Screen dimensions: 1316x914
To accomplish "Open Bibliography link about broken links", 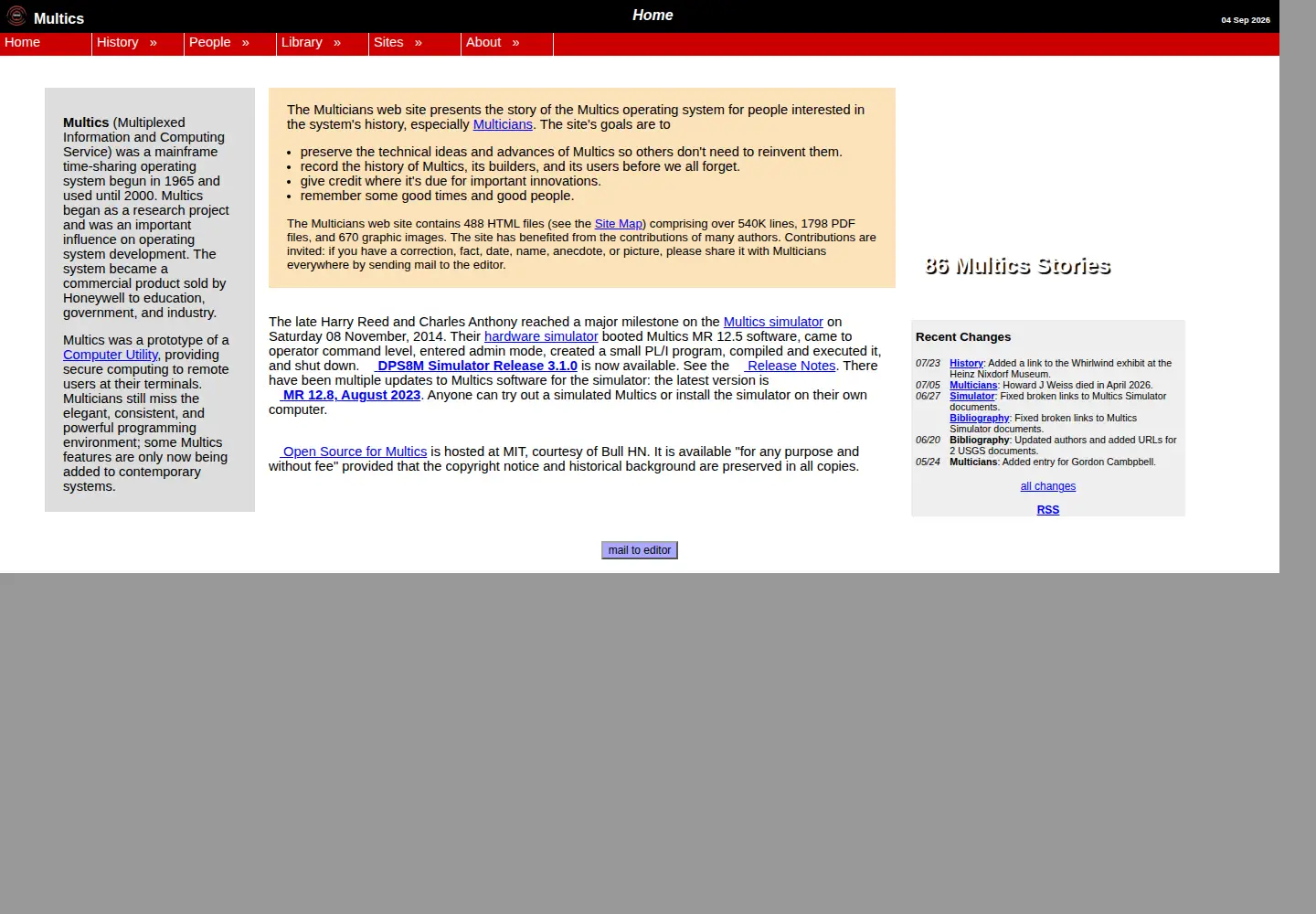I will (979, 418).
